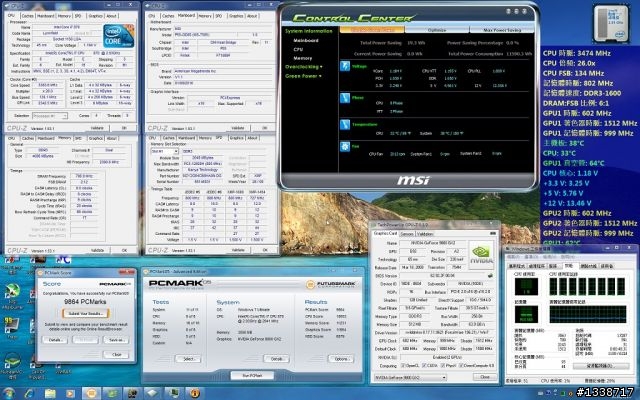Click Validate in top-left CPU-Z window
The height and width of the screenshot is (400, 640).
click(x=97, y=128)
